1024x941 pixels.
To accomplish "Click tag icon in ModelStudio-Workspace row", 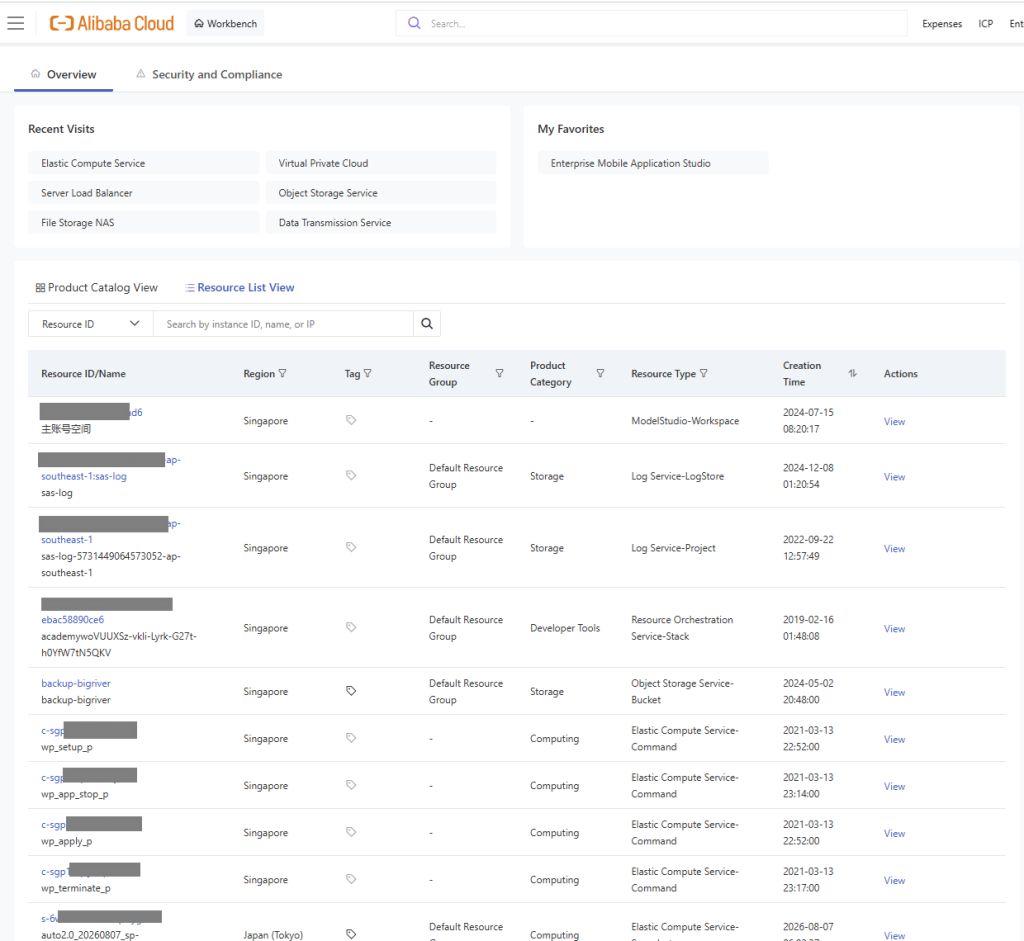I will (351, 420).
